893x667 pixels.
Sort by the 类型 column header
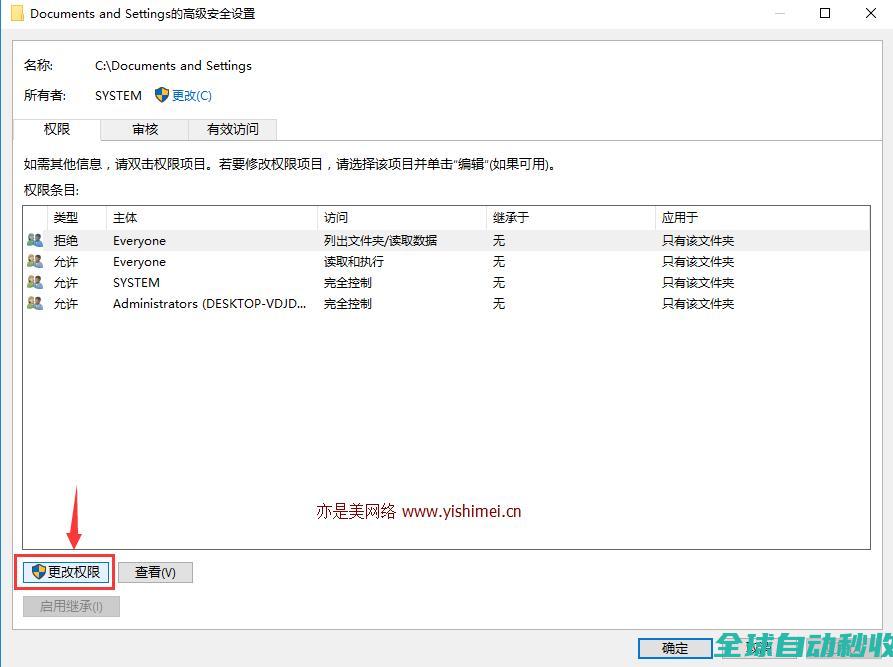(x=66, y=217)
